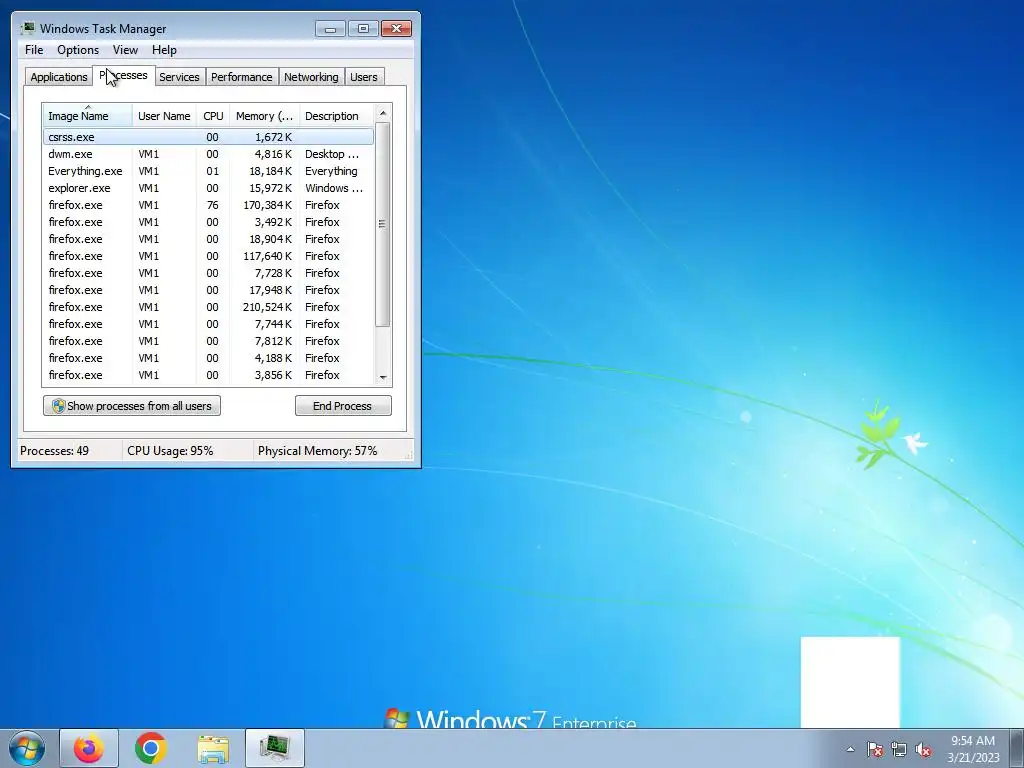Open the Windows Start orb
Viewport: 1024px width, 768px height.
click(x=27, y=748)
